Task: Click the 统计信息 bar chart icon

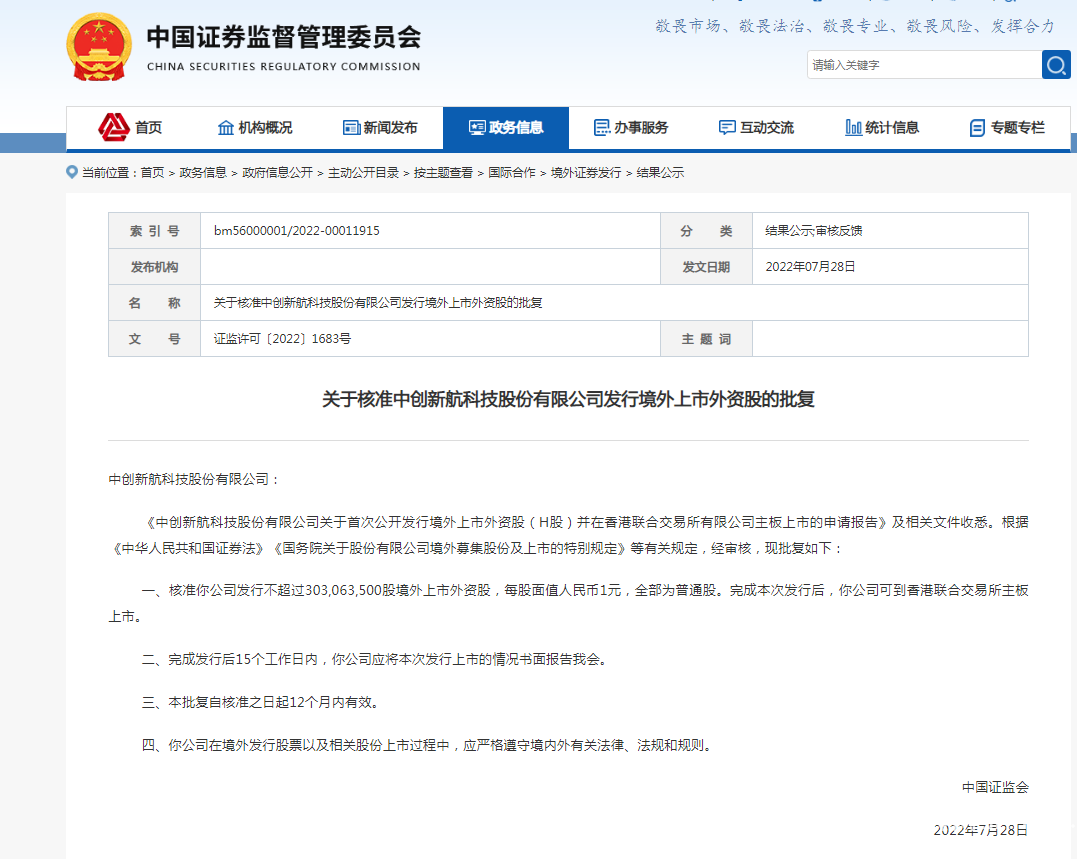Action: pyautogui.click(x=853, y=128)
